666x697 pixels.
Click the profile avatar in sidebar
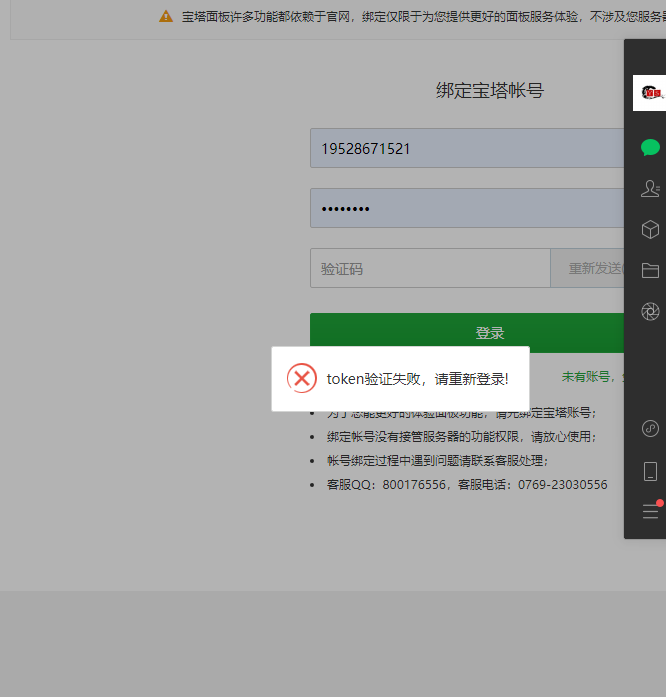pos(650,93)
